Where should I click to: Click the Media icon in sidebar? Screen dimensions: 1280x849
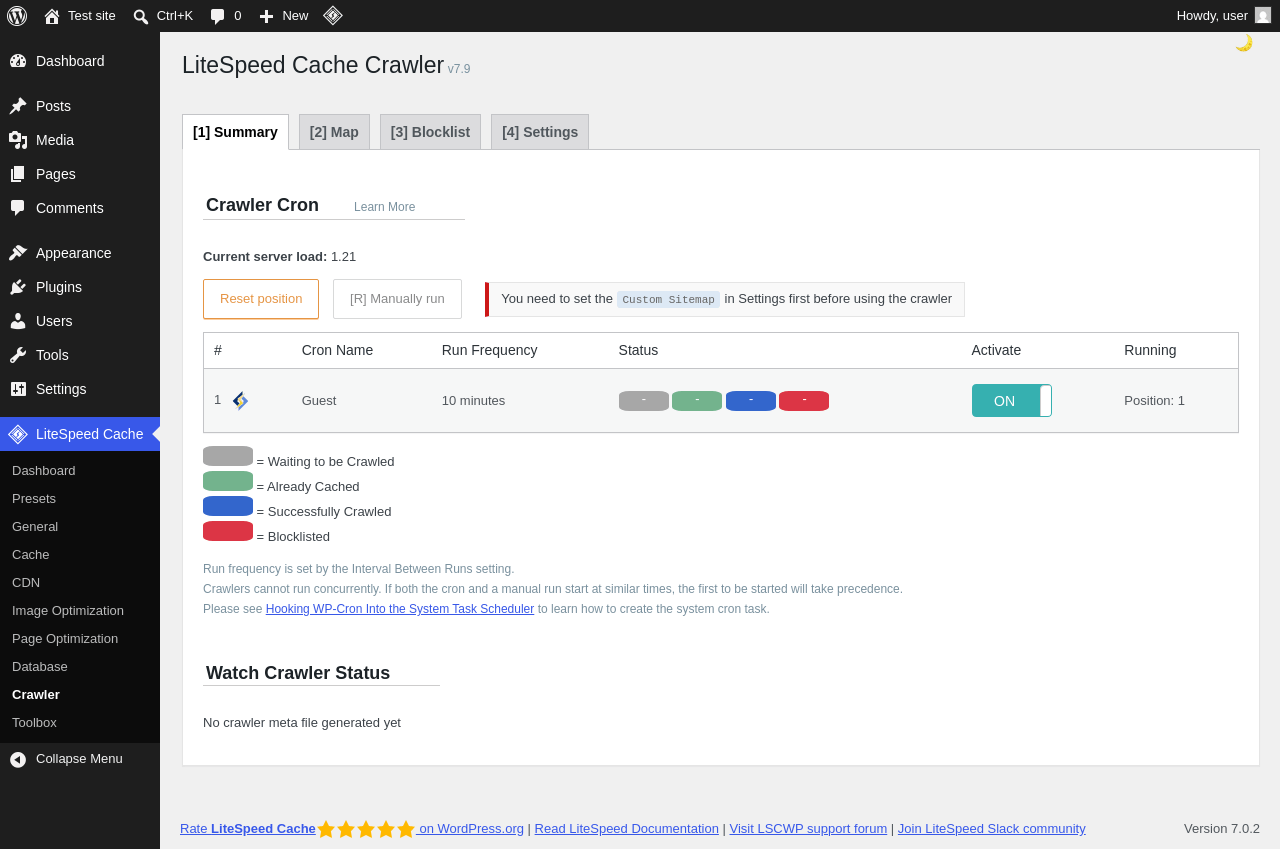point(18,140)
